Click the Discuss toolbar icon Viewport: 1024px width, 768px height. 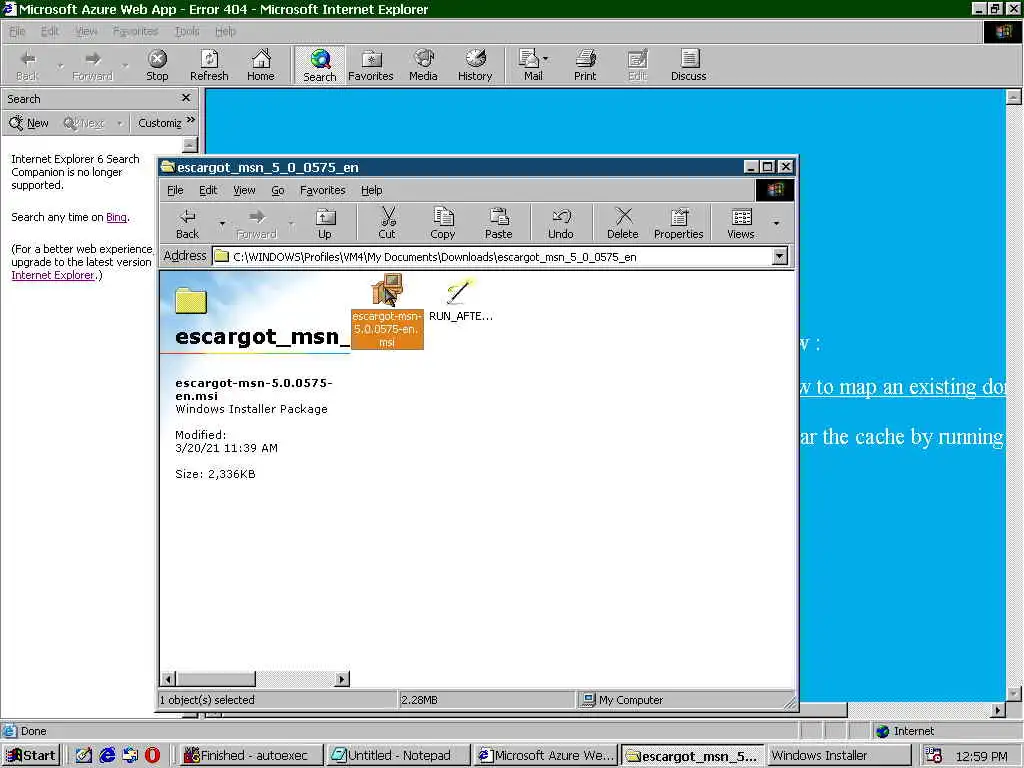(x=688, y=65)
